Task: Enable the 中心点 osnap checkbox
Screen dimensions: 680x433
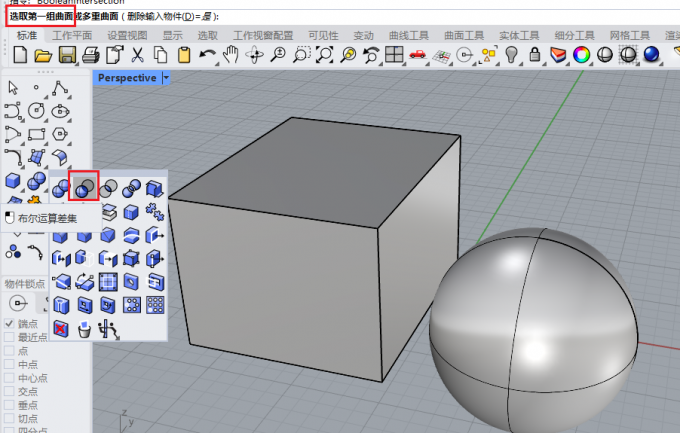Action: (x=9, y=378)
